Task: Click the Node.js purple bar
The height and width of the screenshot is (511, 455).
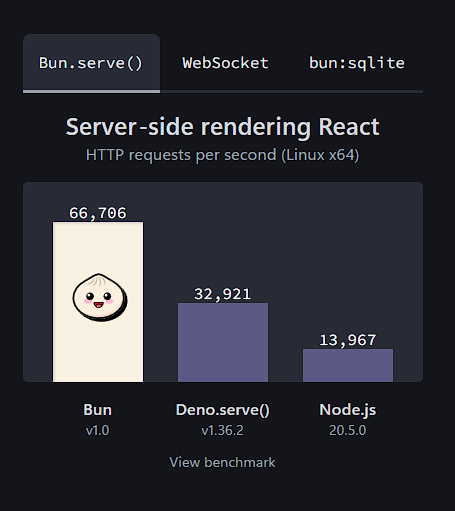Action: click(x=348, y=365)
